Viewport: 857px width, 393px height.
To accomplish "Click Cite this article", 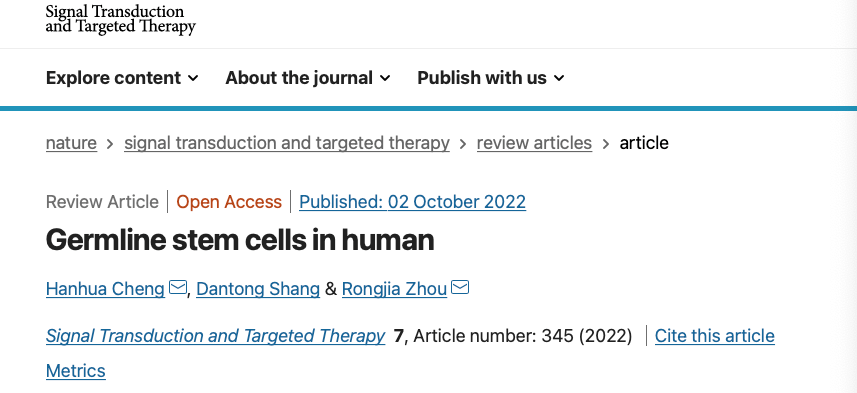I will pyautogui.click(x=714, y=336).
